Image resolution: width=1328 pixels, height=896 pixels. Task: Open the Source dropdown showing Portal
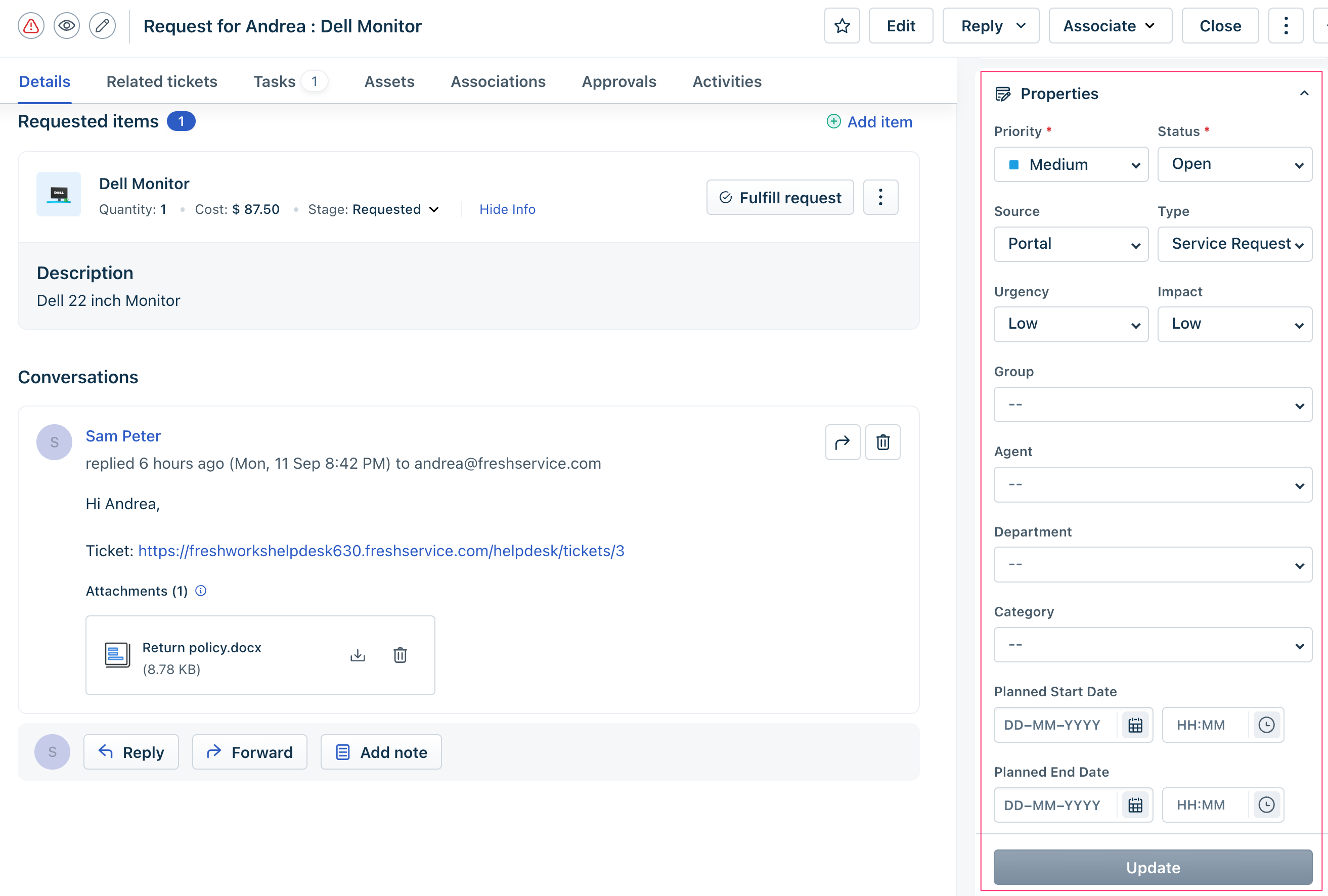pyautogui.click(x=1071, y=245)
